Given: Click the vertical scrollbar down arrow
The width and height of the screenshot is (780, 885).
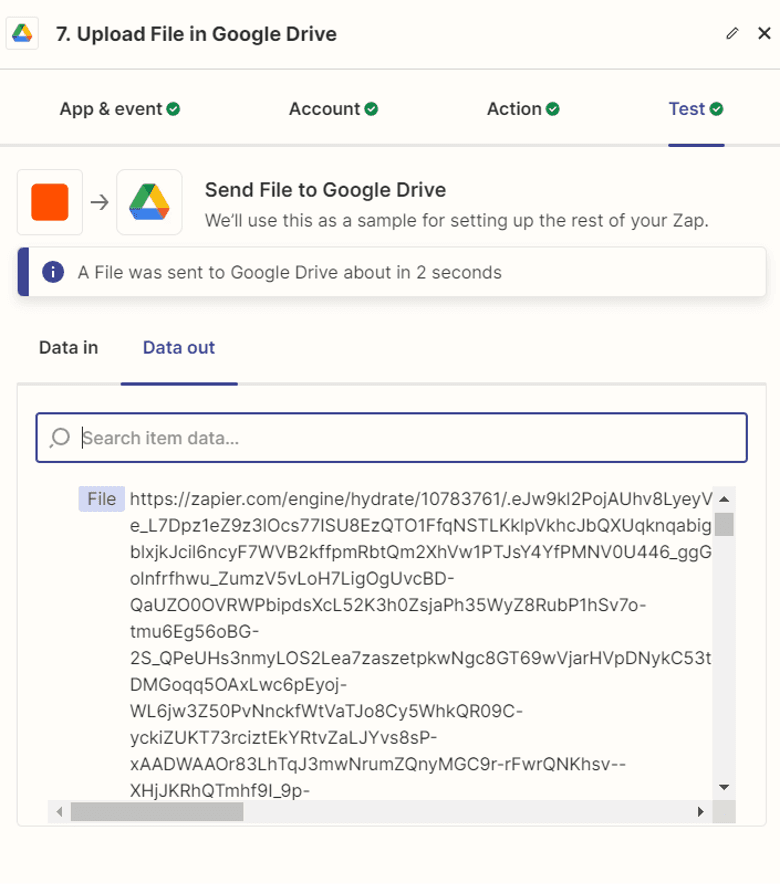Looking at the screenshot, I should [724, 787].
